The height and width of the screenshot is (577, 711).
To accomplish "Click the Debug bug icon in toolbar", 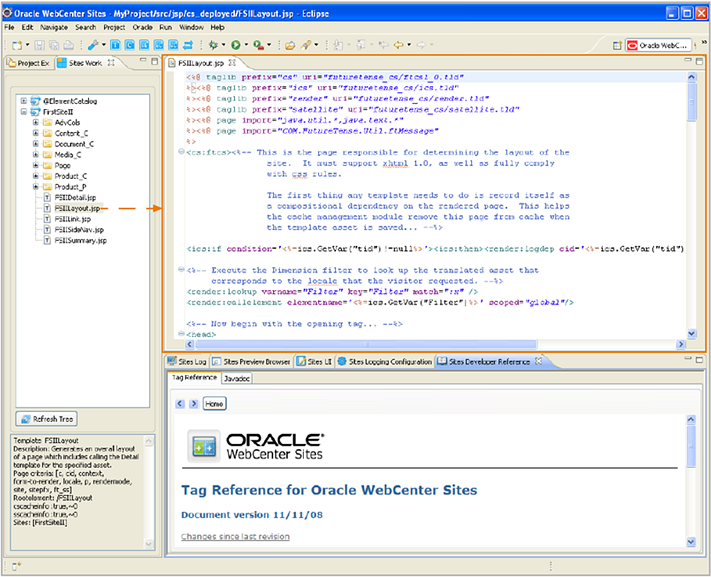I will pyautogui.click(x=213, y=46).
